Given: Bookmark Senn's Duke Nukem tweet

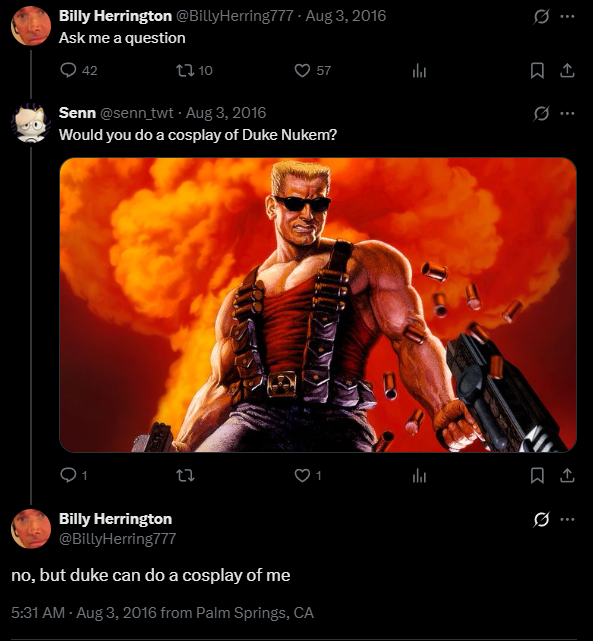Looking at the screenshot, I should [537, 475].
